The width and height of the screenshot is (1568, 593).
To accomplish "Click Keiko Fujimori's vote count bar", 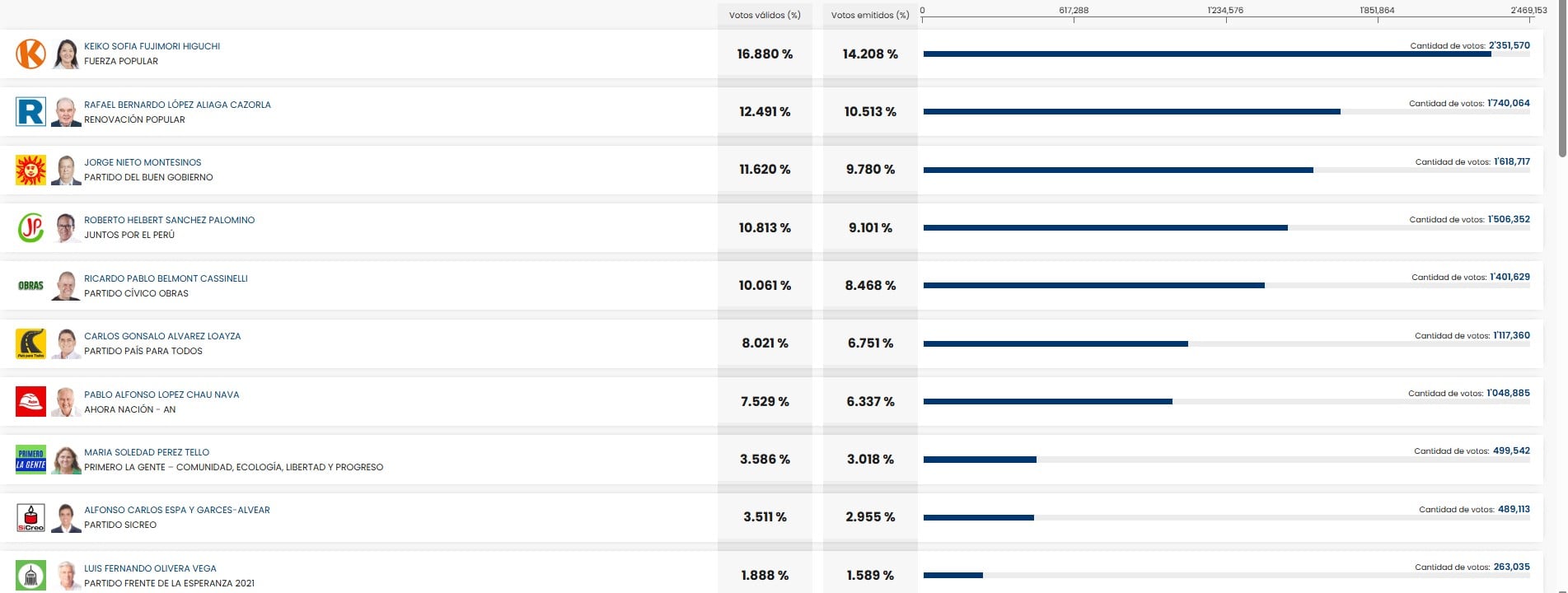I will pyautogui.click(x=1206, y=54).
